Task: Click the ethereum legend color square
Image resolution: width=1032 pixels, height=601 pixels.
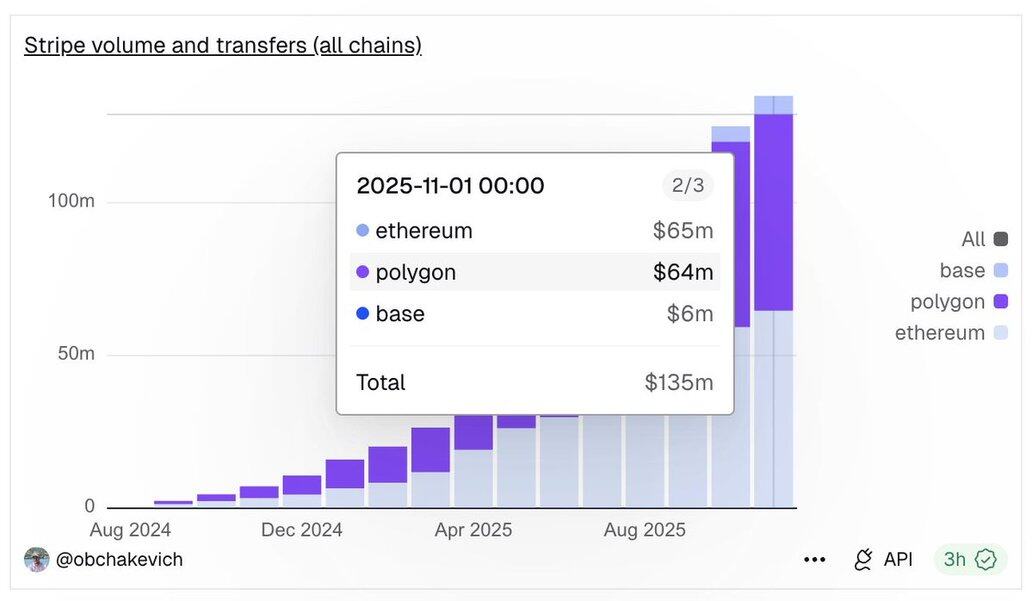Action: pos(1001,333)
